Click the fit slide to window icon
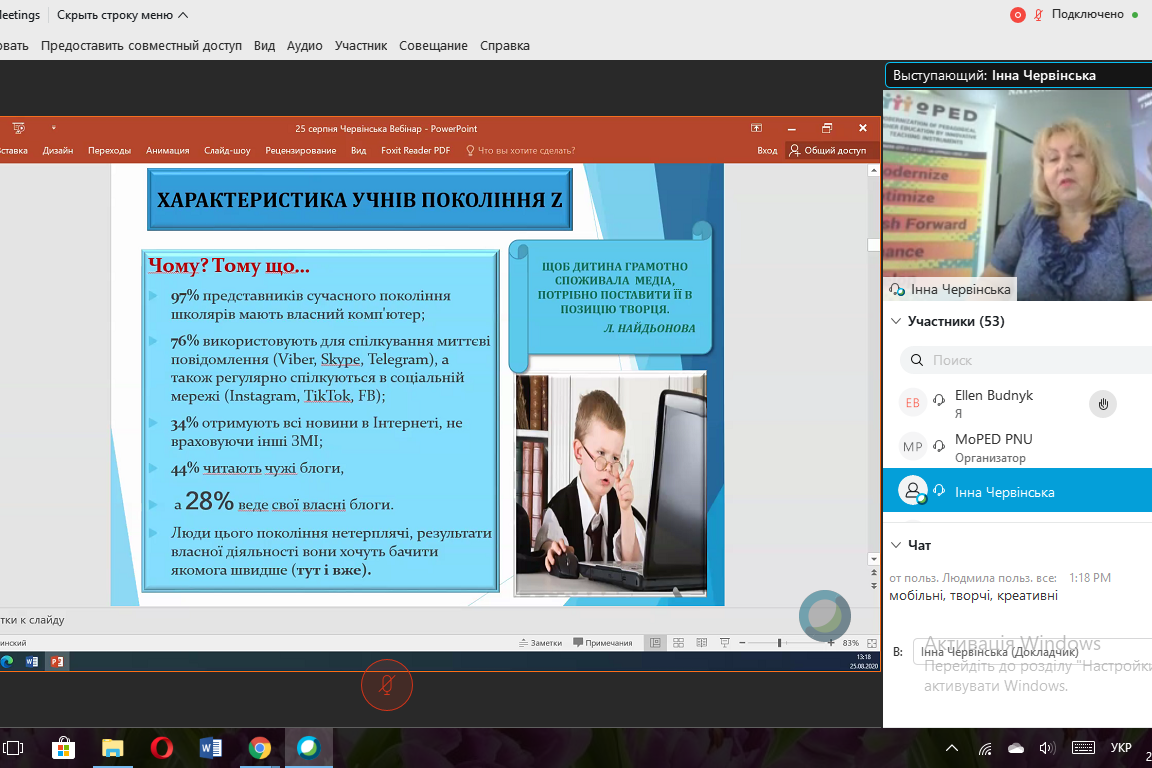The height and width of the screenshot is (768, 1152). pos(872,643)
